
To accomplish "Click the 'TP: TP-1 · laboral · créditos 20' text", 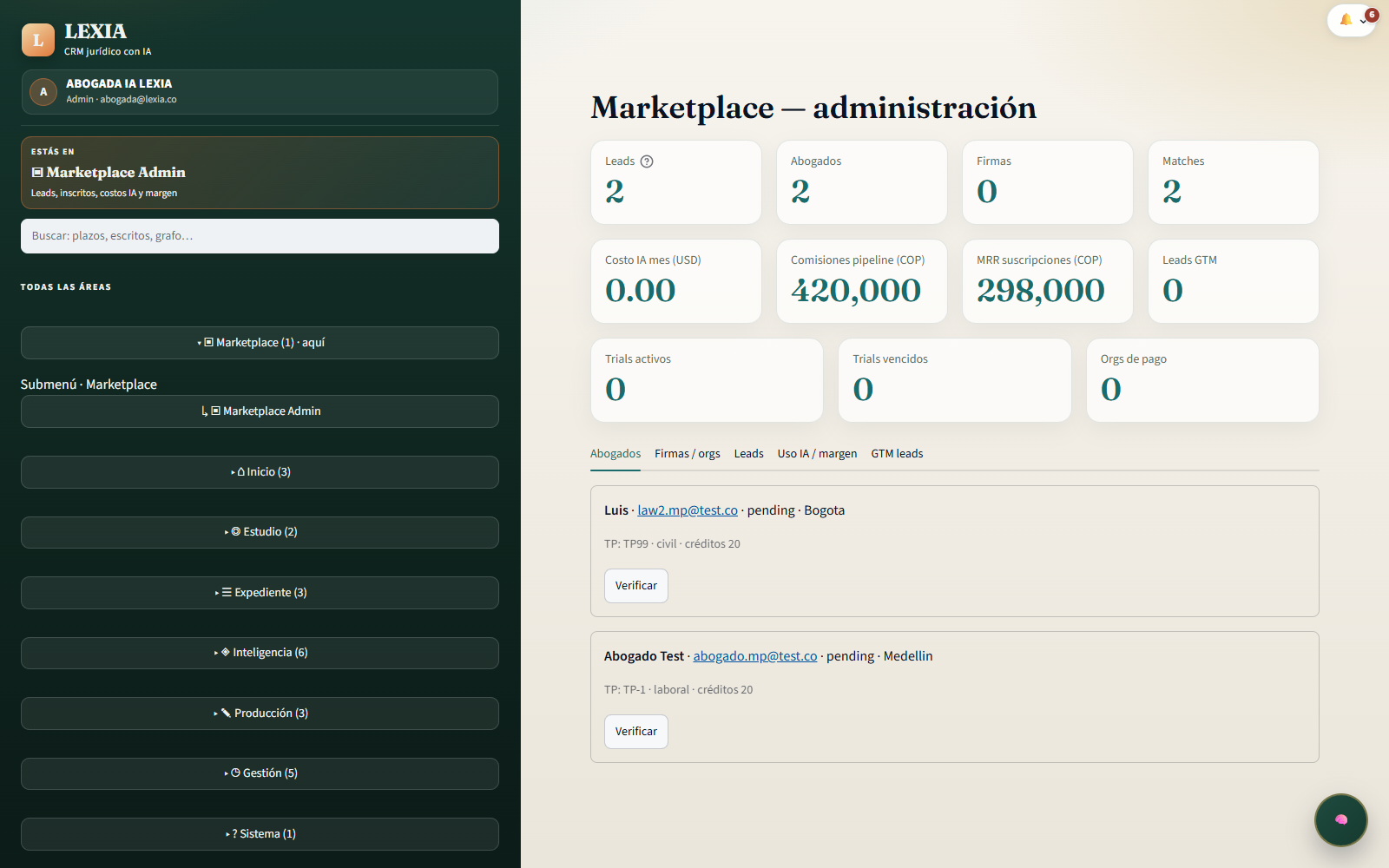I will pyautogui.click(x=678, y=690).
